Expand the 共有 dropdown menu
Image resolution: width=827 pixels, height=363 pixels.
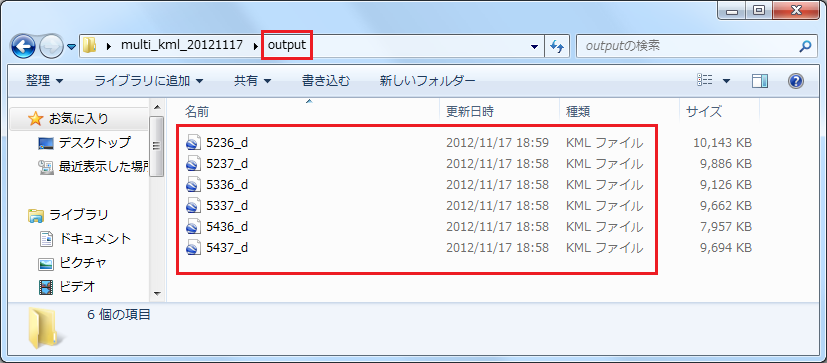pyautogui.click(x=253, y=81)
